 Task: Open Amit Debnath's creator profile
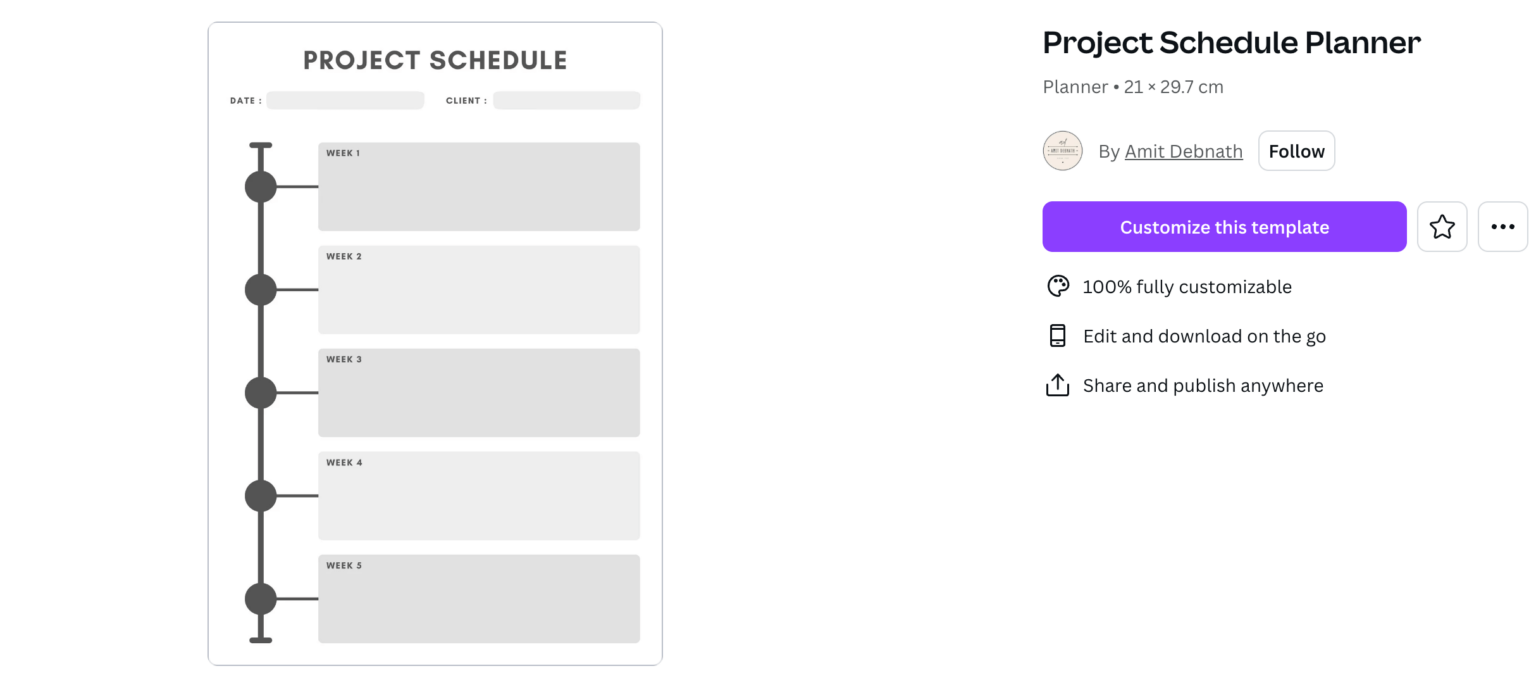click(x=1183, y=150)
